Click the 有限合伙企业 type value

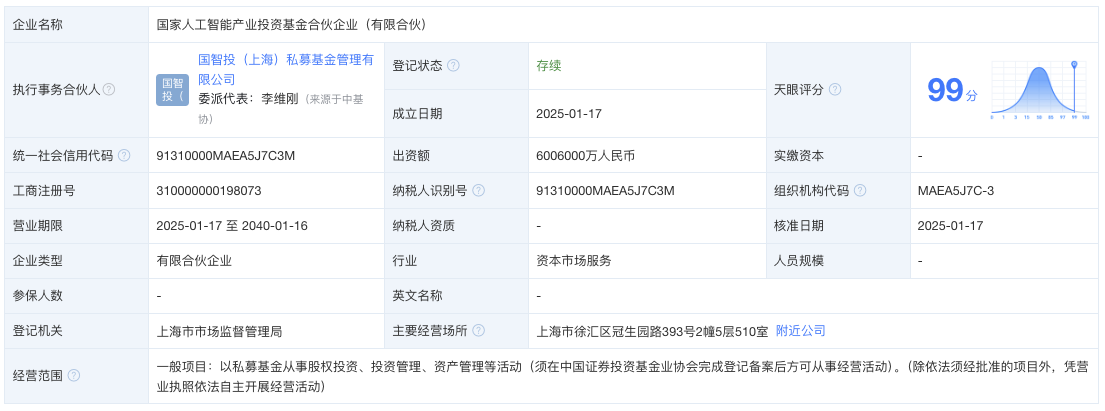click(x=194, y=261)
